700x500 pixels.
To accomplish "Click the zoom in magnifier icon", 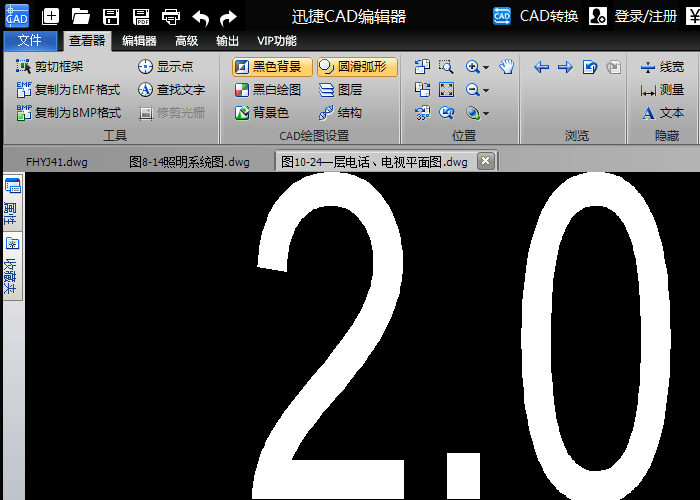I will [472, 67].
